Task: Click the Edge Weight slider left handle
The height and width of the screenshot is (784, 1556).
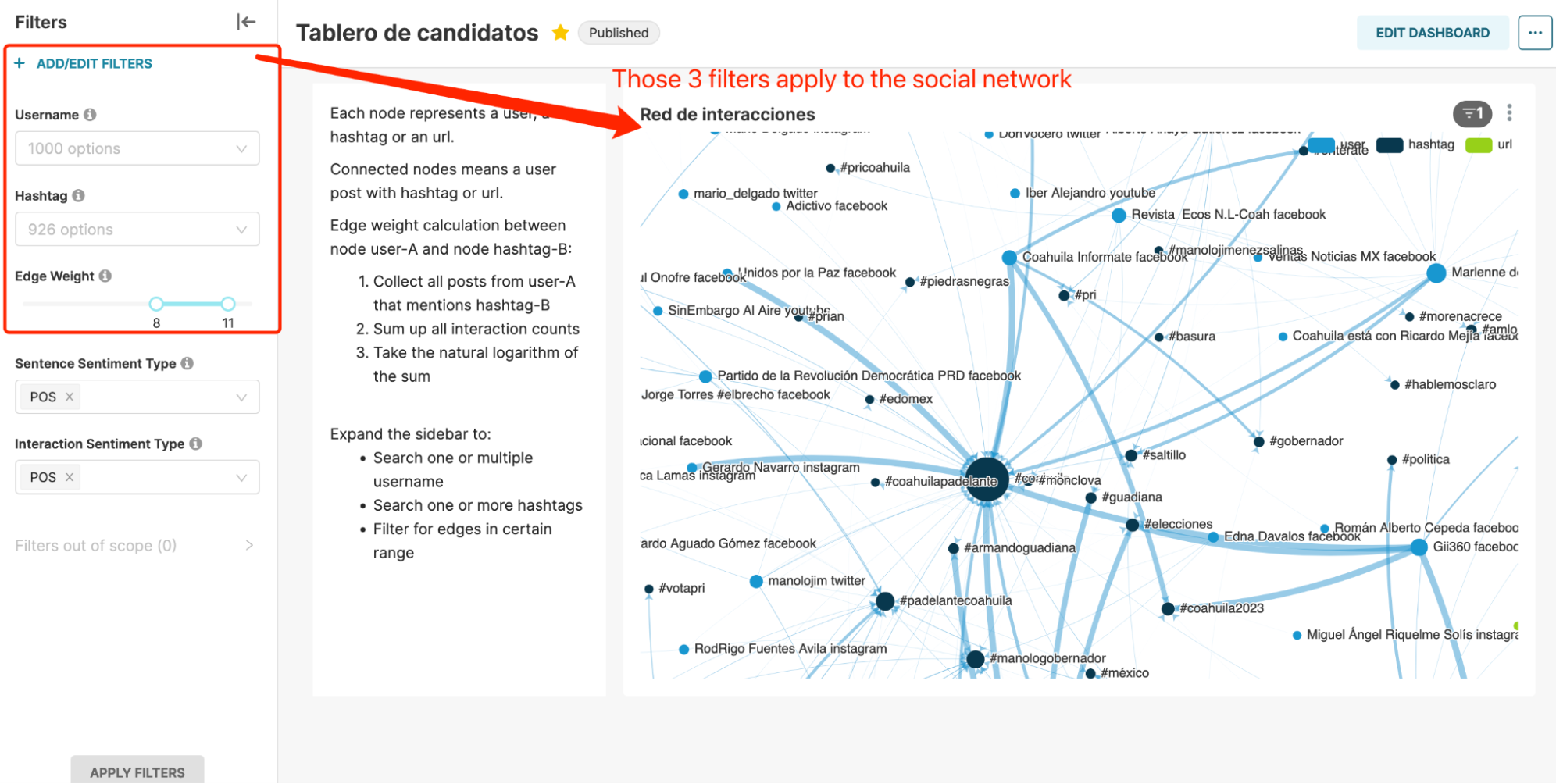Action: pyautogui.click(x=156, y=304)
